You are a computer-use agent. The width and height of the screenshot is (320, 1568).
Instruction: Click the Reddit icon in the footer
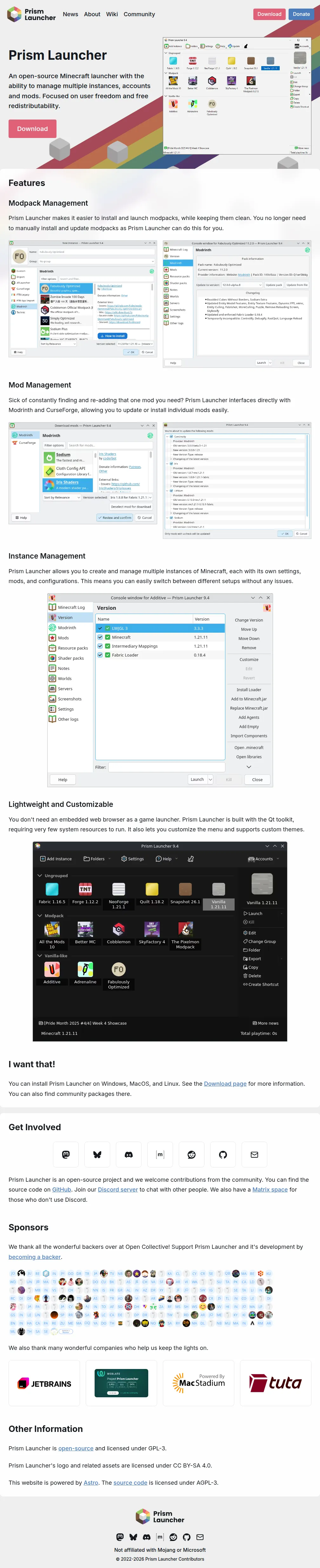point(173,1537)
